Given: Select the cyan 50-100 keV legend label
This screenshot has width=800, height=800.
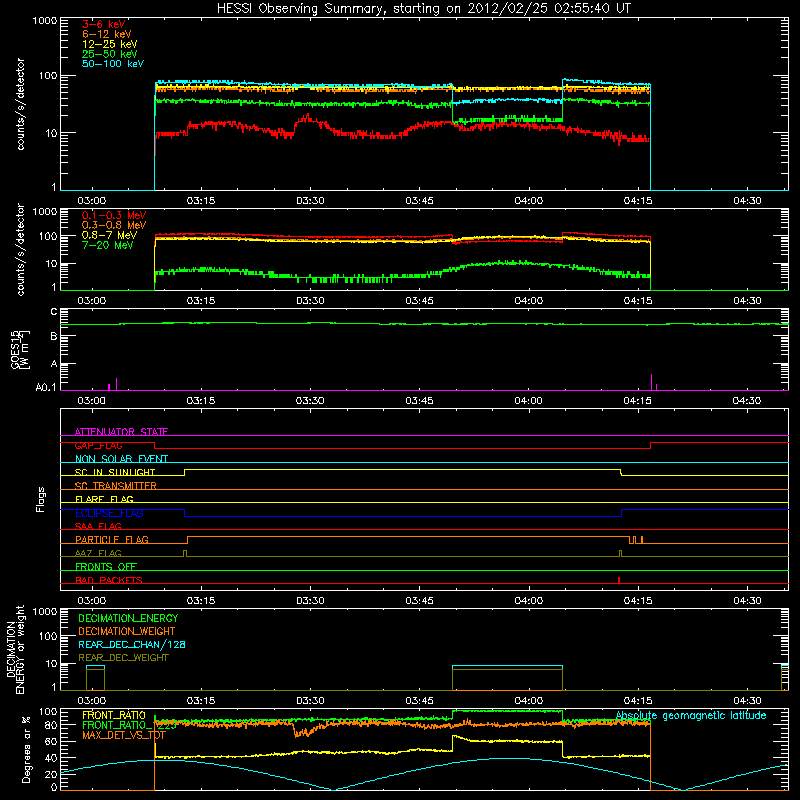Looking at the screenshot, I should [x=113, y=64].
